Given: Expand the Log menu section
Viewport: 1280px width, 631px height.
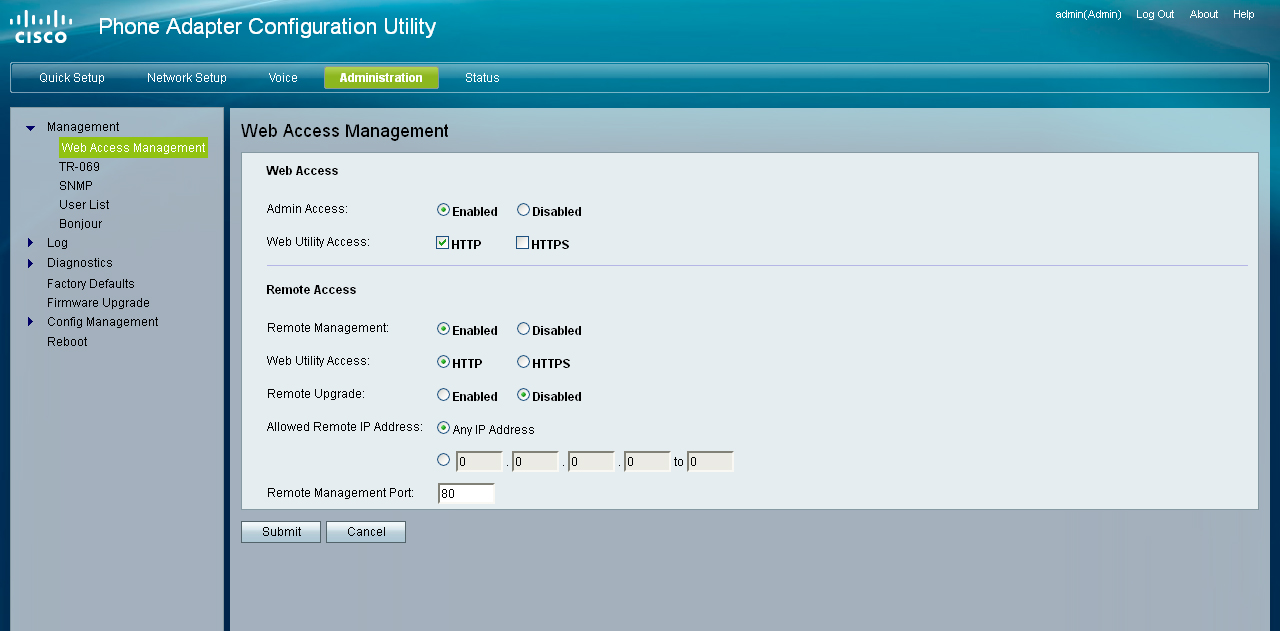Looking at the screenshot, I should pyautogui.click(x=30, y=243).
